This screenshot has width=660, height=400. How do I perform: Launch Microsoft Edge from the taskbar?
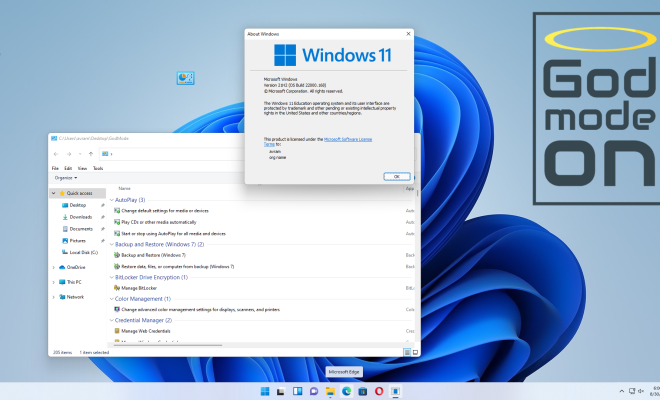pos(346,391)
